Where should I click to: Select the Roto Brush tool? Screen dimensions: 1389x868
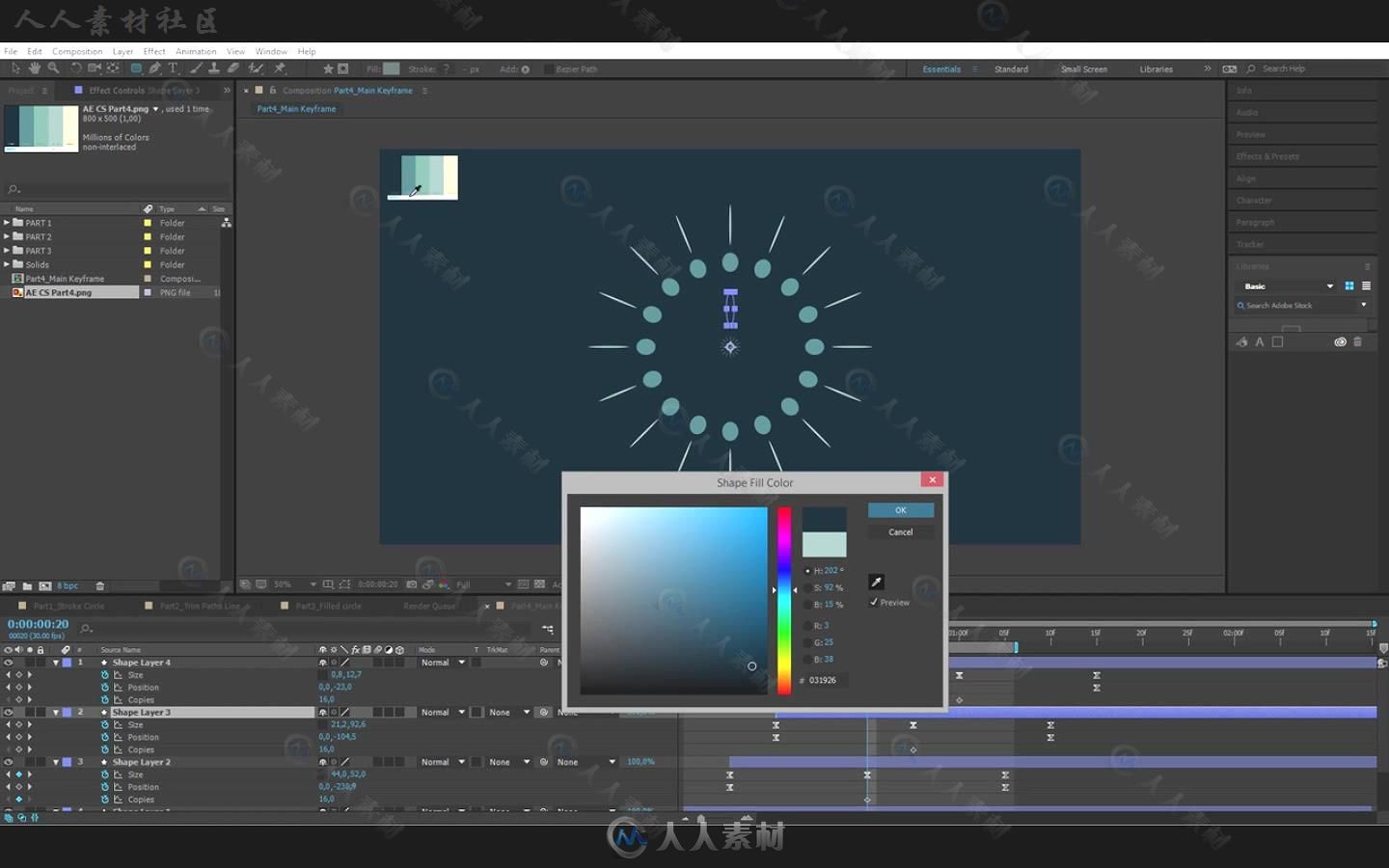click(x=256, y=68)
